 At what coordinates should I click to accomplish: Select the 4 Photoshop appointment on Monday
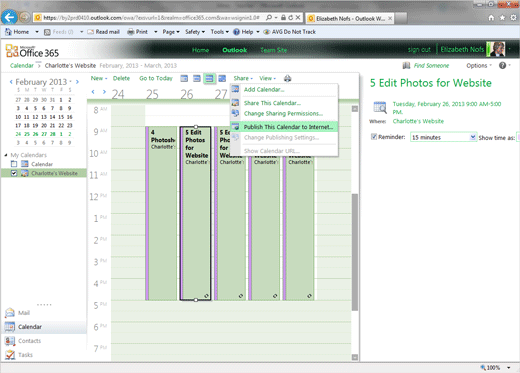(x=161, y=213)
